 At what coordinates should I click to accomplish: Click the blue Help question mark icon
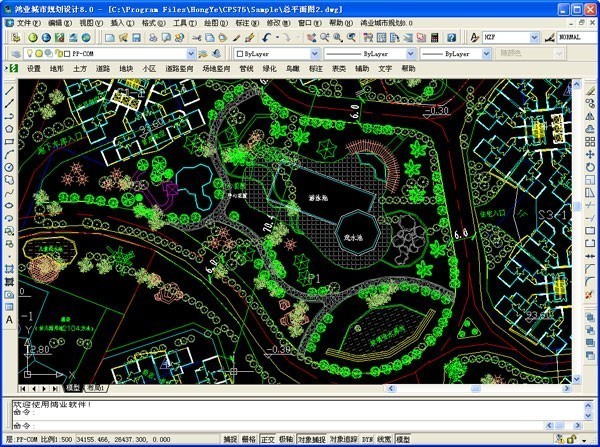pos(452,38)
